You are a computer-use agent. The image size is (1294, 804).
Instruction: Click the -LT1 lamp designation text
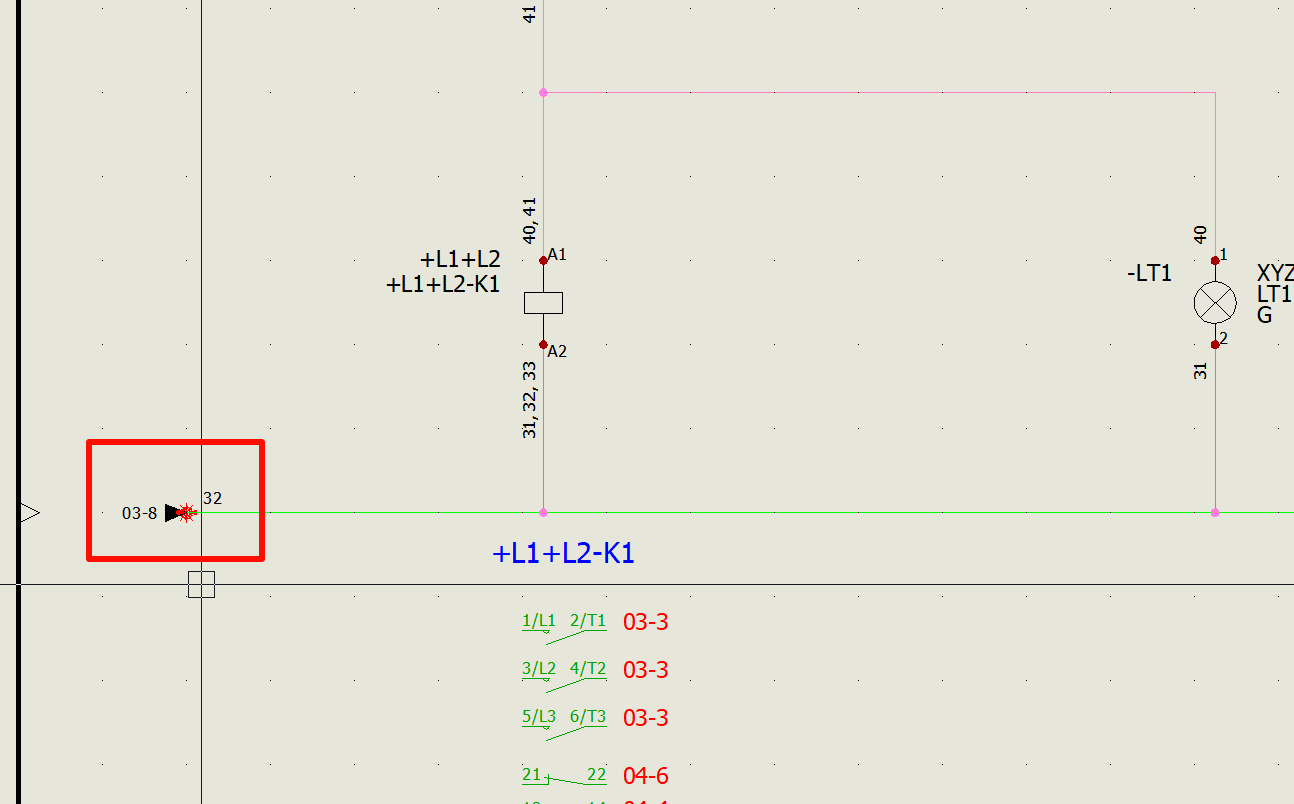pyautogui.click(x=1149, y=273)
